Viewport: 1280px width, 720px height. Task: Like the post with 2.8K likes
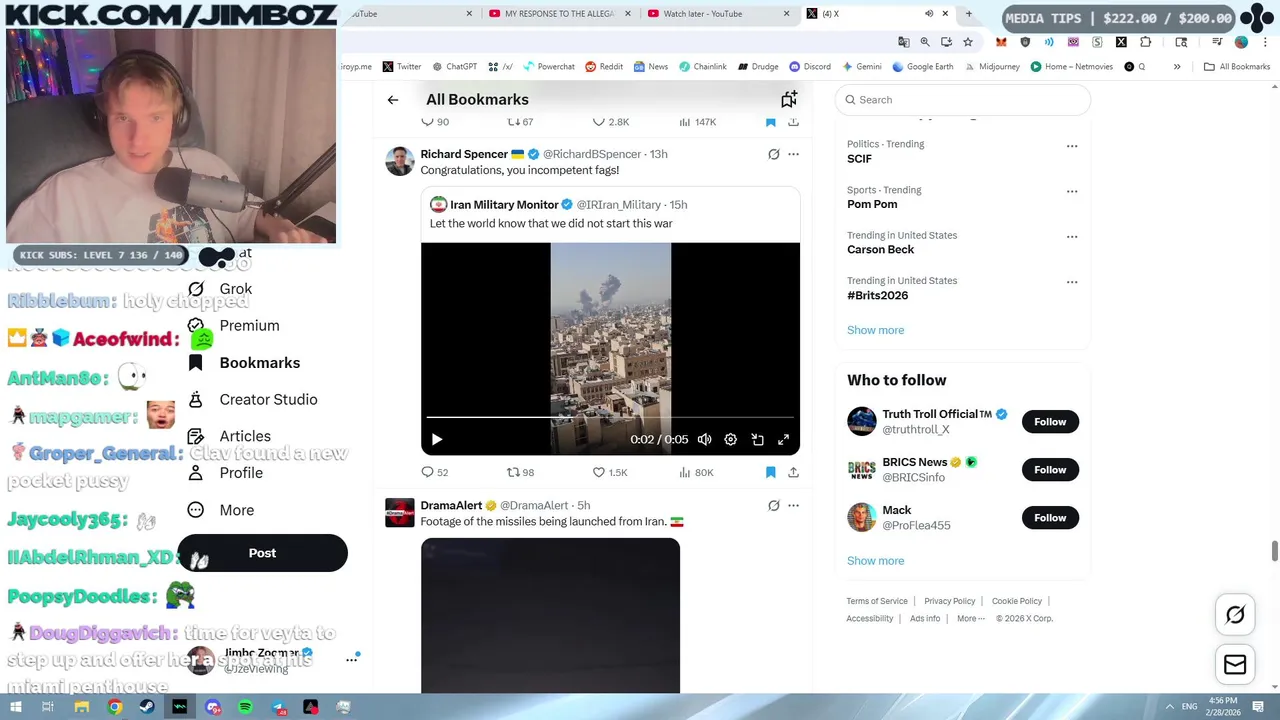(x=611, y=122)
